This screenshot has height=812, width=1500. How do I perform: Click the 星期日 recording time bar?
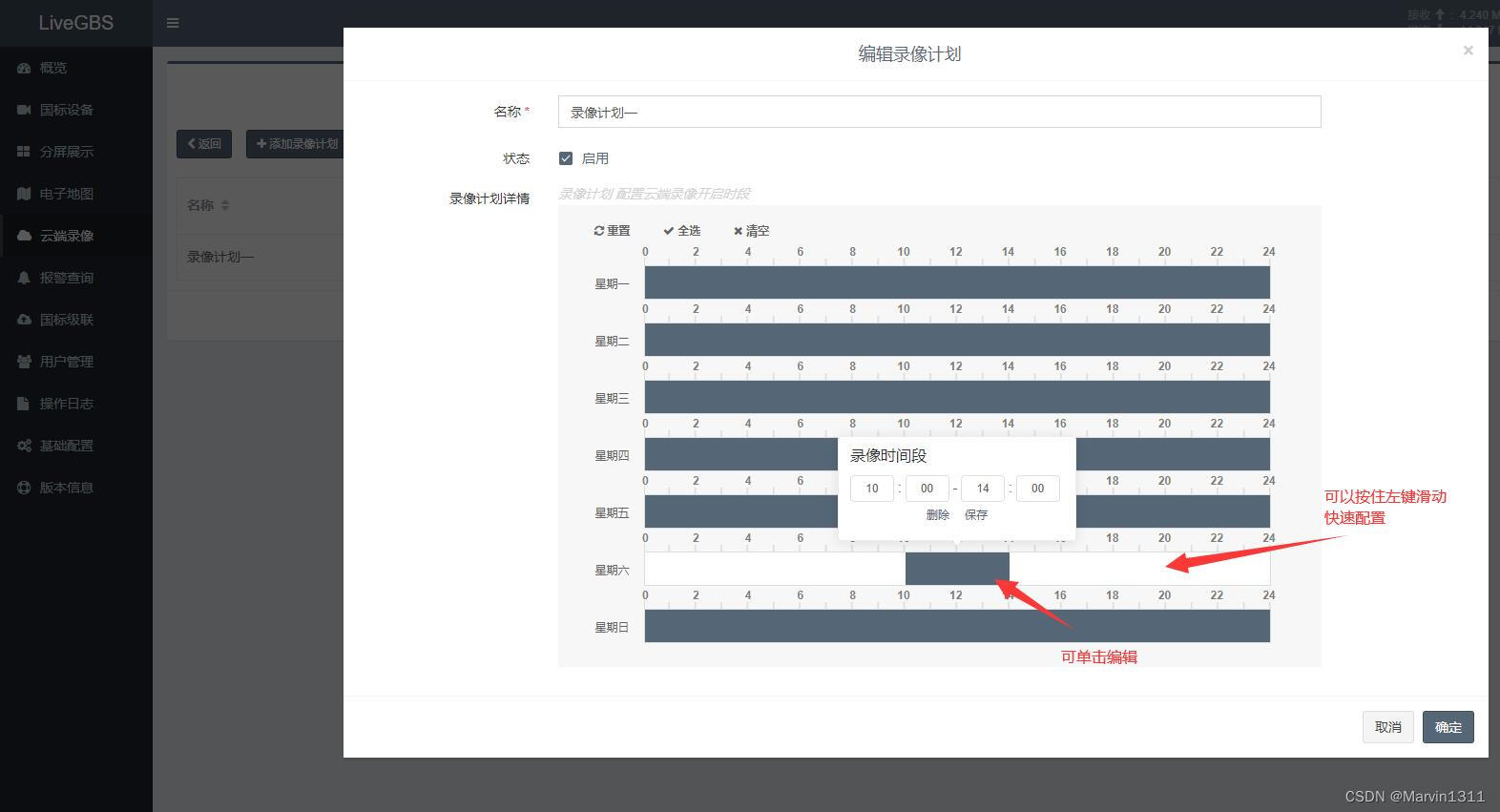957,626
